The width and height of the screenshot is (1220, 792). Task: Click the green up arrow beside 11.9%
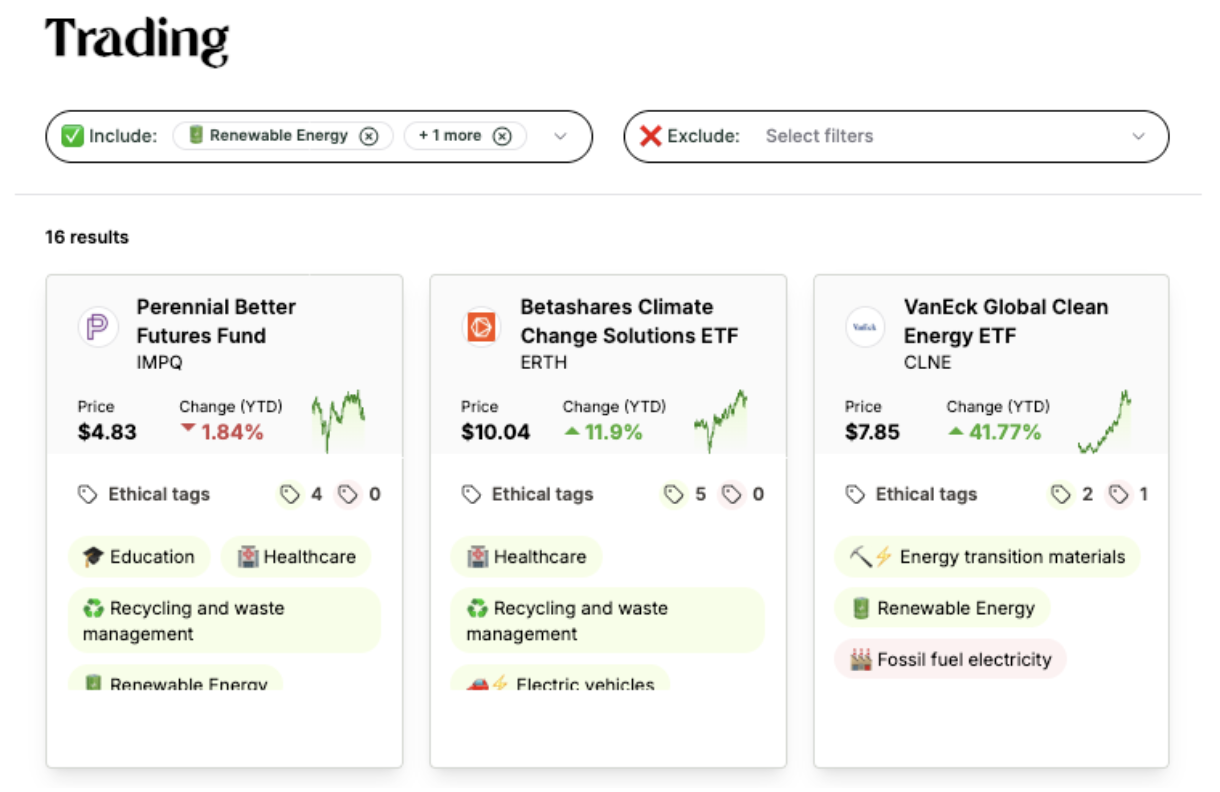pos(572,432)
